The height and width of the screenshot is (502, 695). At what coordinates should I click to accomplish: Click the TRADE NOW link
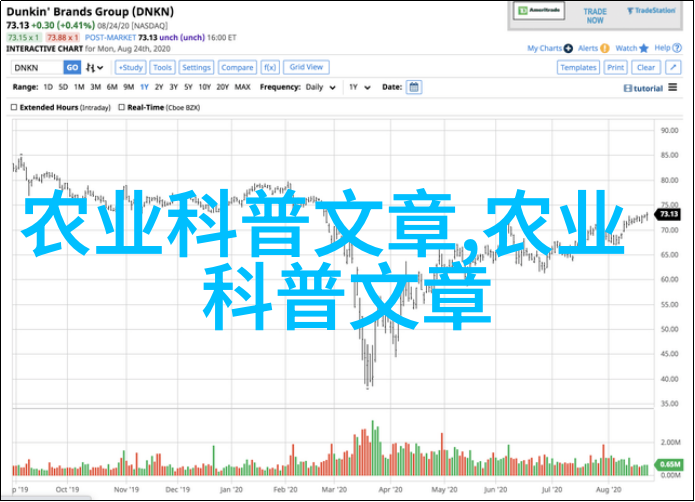coord(595,16)
